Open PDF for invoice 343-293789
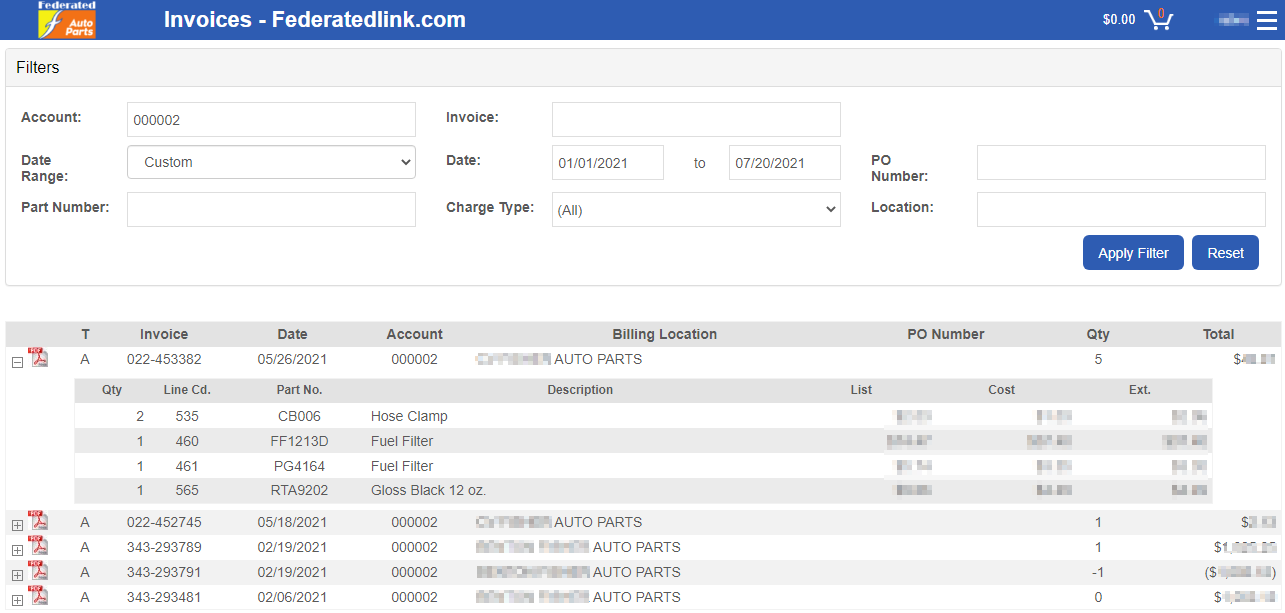Screen dimensions: 1285x613 (38, 546)
